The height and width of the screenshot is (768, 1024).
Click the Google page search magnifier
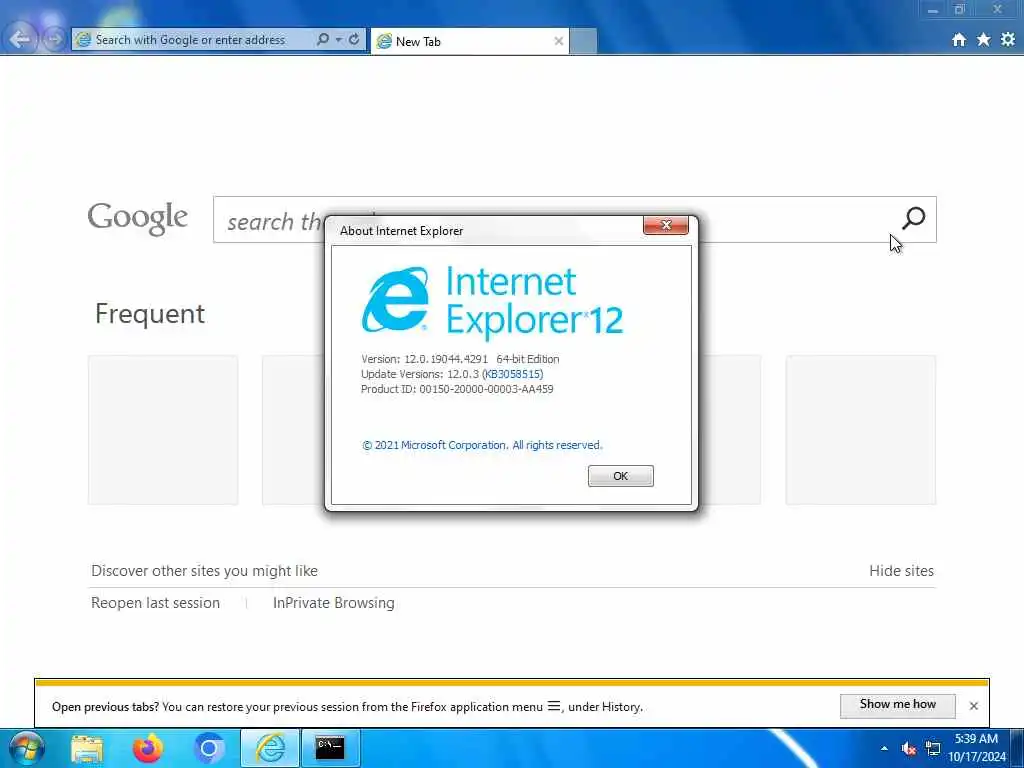click(x=914, y=218)
